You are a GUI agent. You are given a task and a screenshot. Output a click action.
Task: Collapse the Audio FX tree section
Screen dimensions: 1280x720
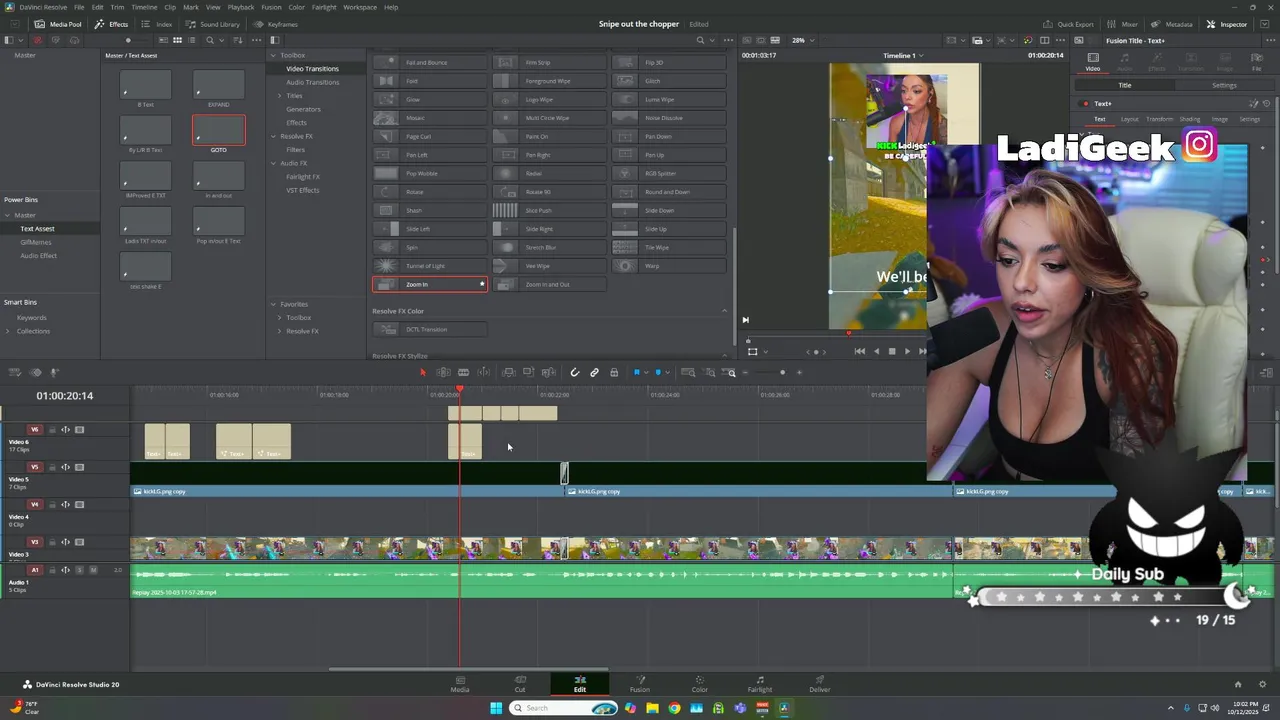273,163
